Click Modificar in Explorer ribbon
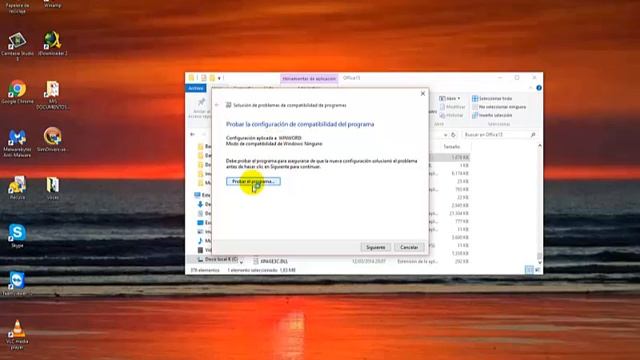This screenshot has height=360, width=640. point(453,107)
